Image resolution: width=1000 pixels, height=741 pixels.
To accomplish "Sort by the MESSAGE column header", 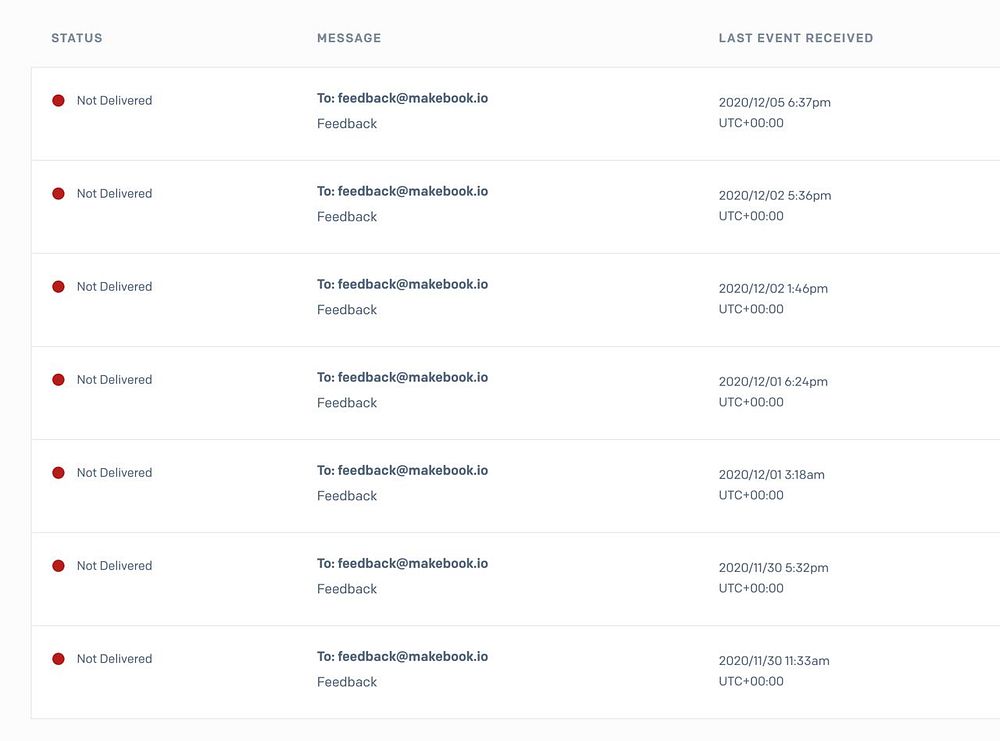I will pyautogui.click(x=349, y=38).
